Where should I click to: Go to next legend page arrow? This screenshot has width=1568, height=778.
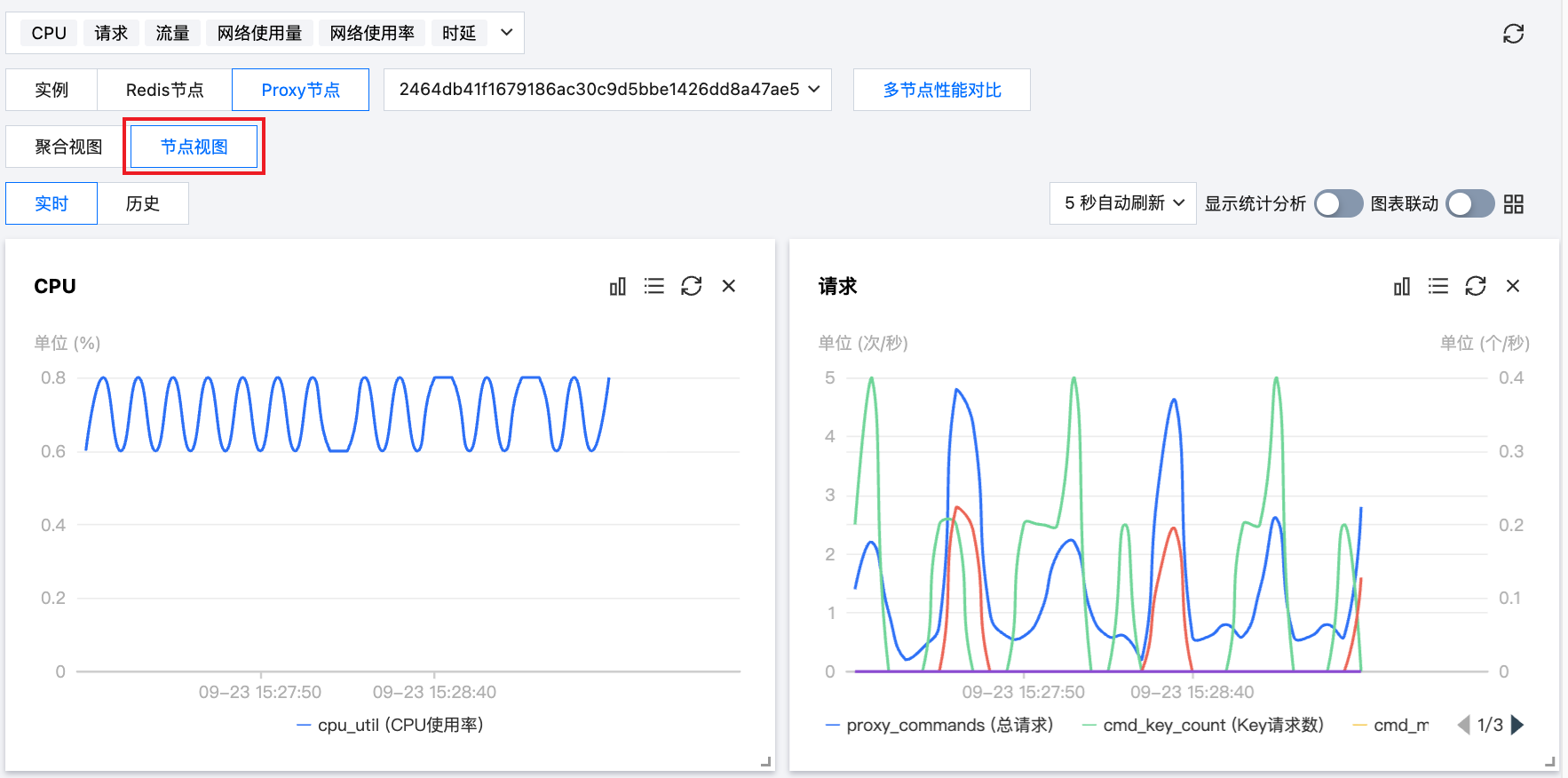coord(1517,725)
